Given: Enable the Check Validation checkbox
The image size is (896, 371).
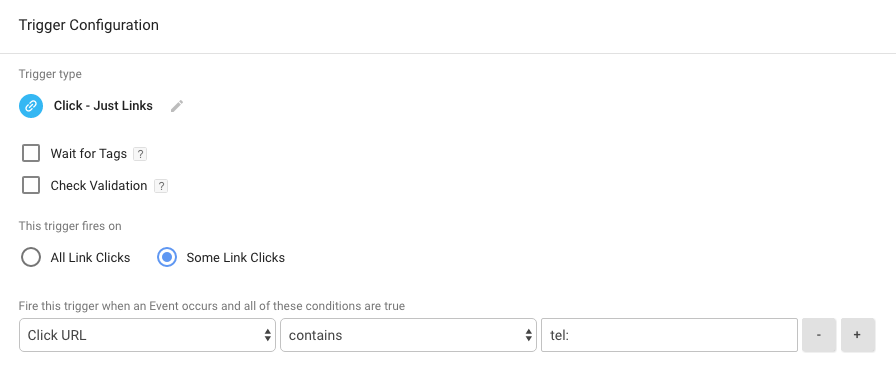Looking at the screenshot, I should pyautogui.click(x=31, y=185).
